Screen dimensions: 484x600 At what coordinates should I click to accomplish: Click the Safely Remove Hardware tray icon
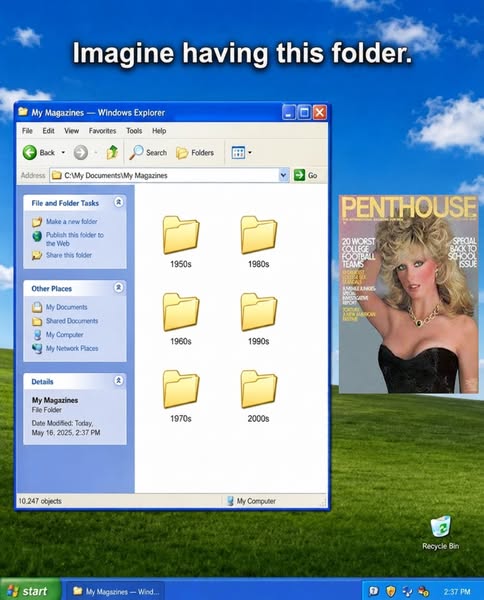coord(424,591)
